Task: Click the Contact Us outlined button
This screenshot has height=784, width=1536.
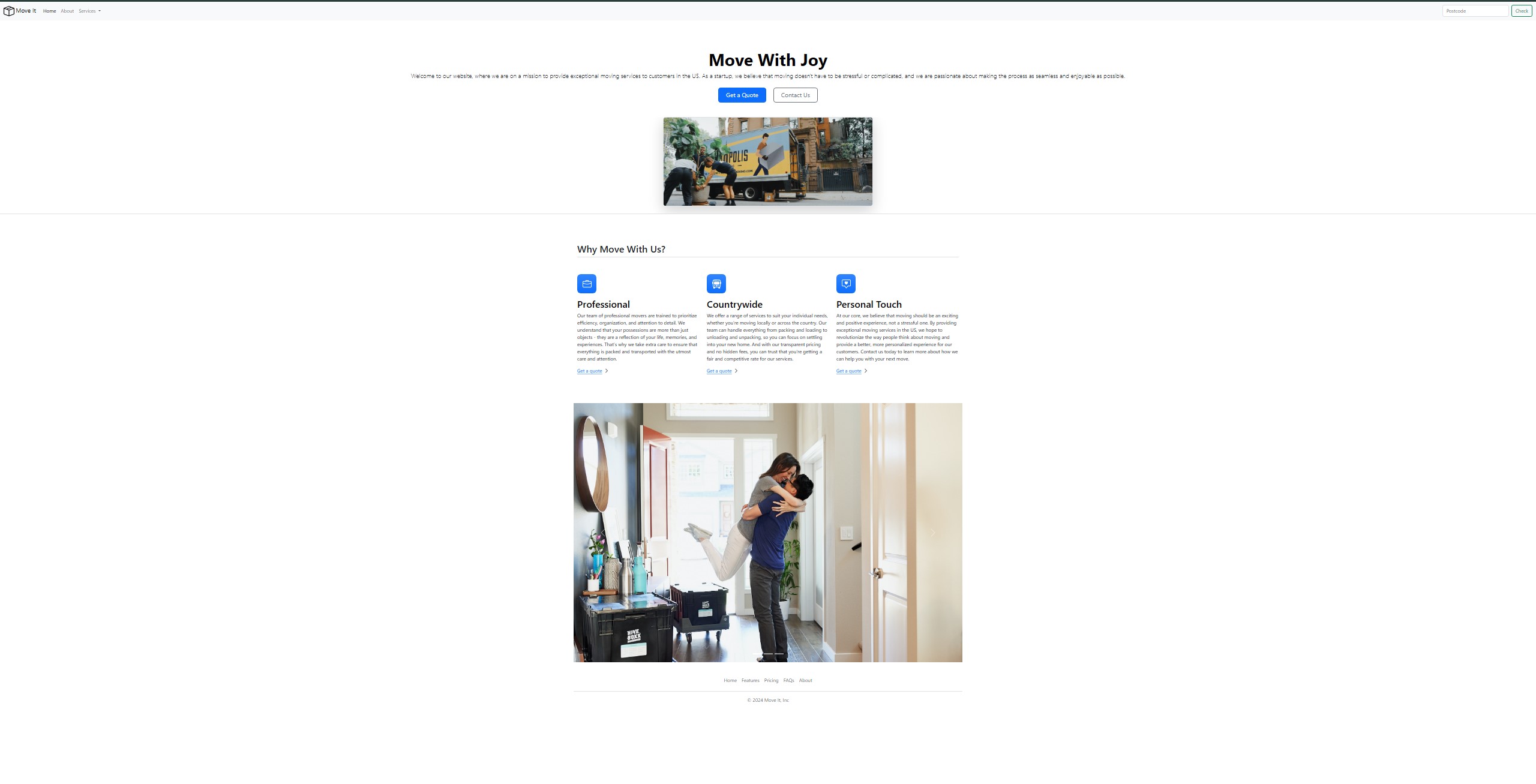Action: pos(795,95)
